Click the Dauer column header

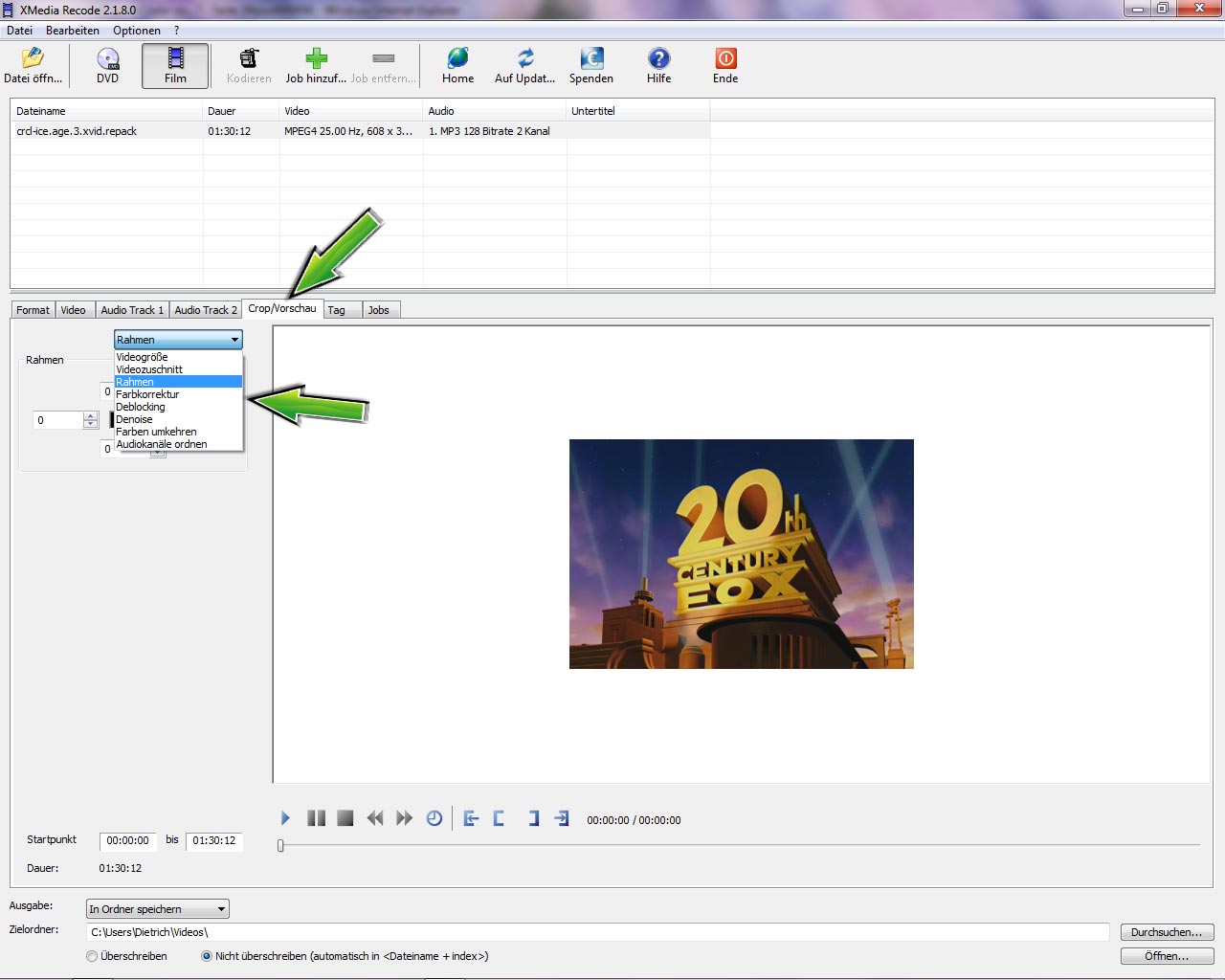click(x=241, y=111)
